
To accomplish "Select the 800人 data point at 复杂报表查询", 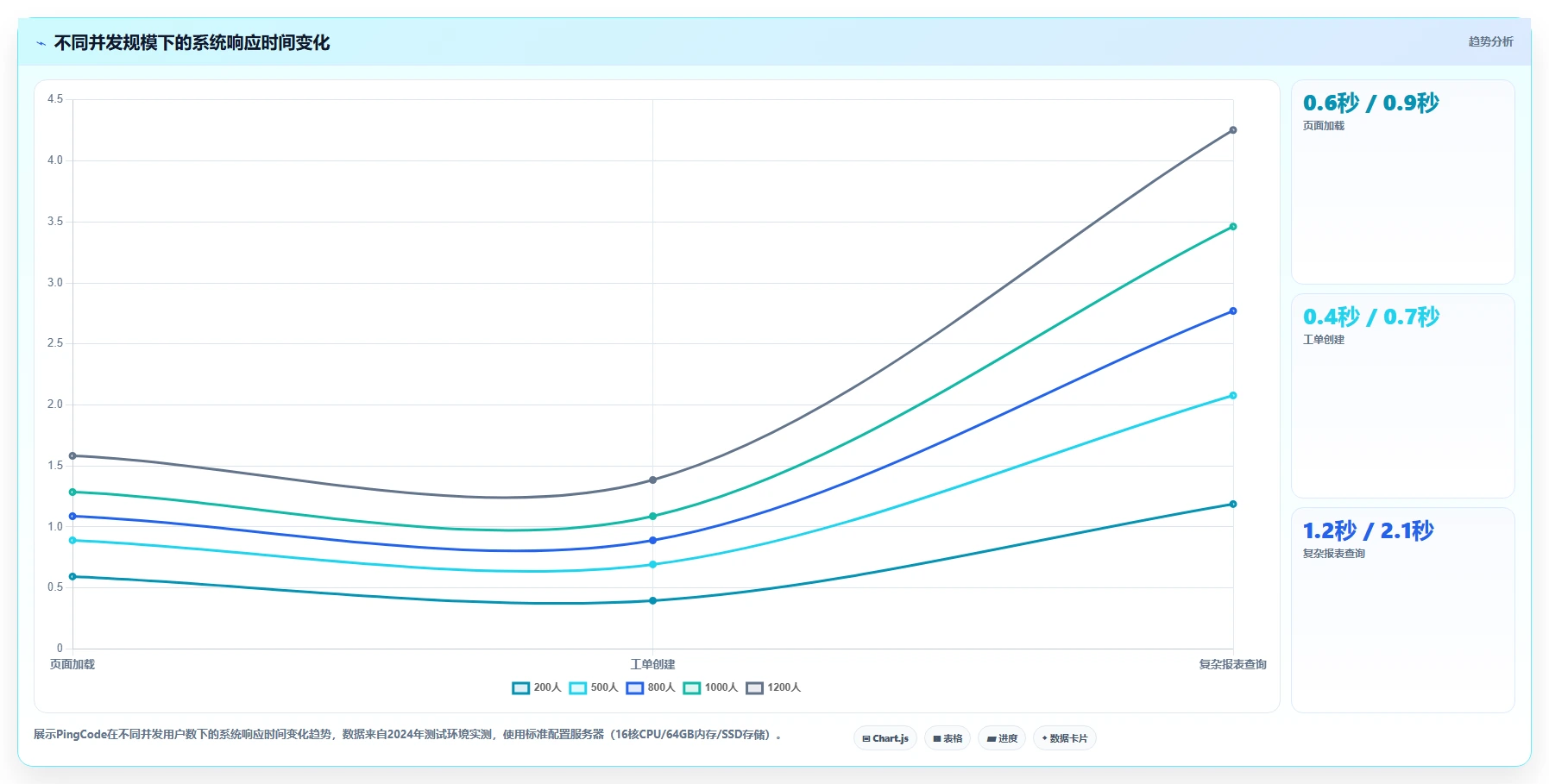I will (1232, 311).
